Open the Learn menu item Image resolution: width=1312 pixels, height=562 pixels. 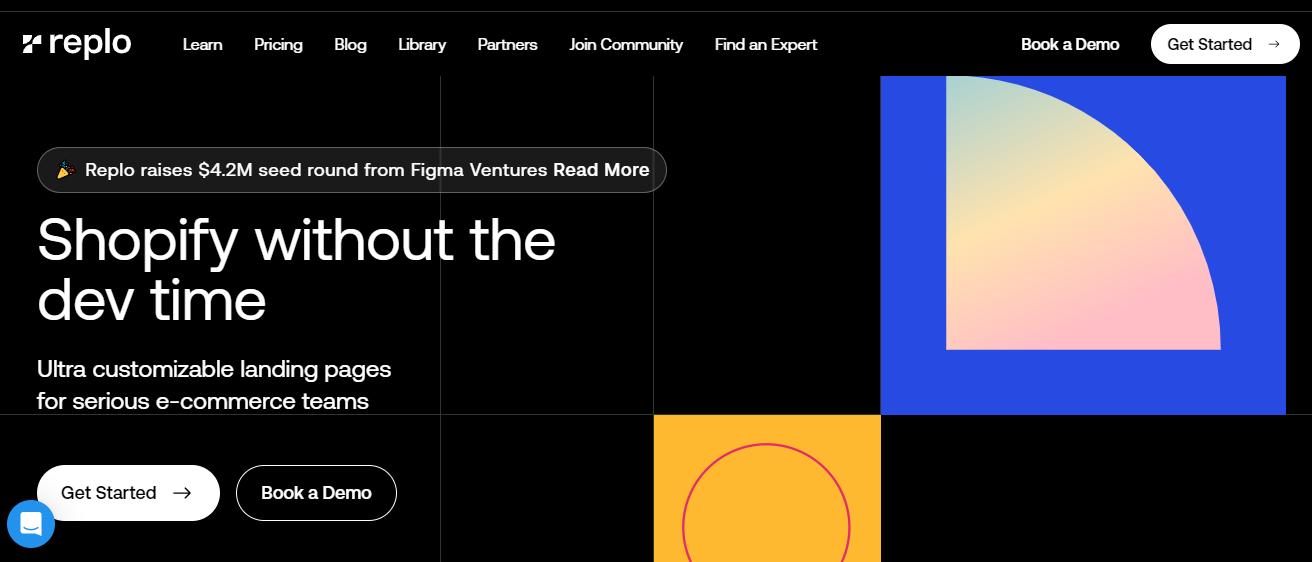tap(203, 44)
